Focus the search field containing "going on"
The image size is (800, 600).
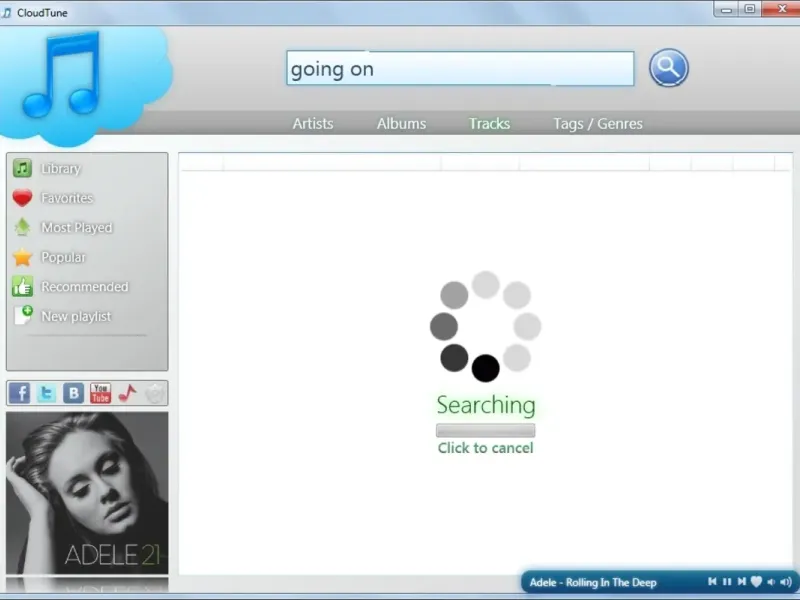460,68
